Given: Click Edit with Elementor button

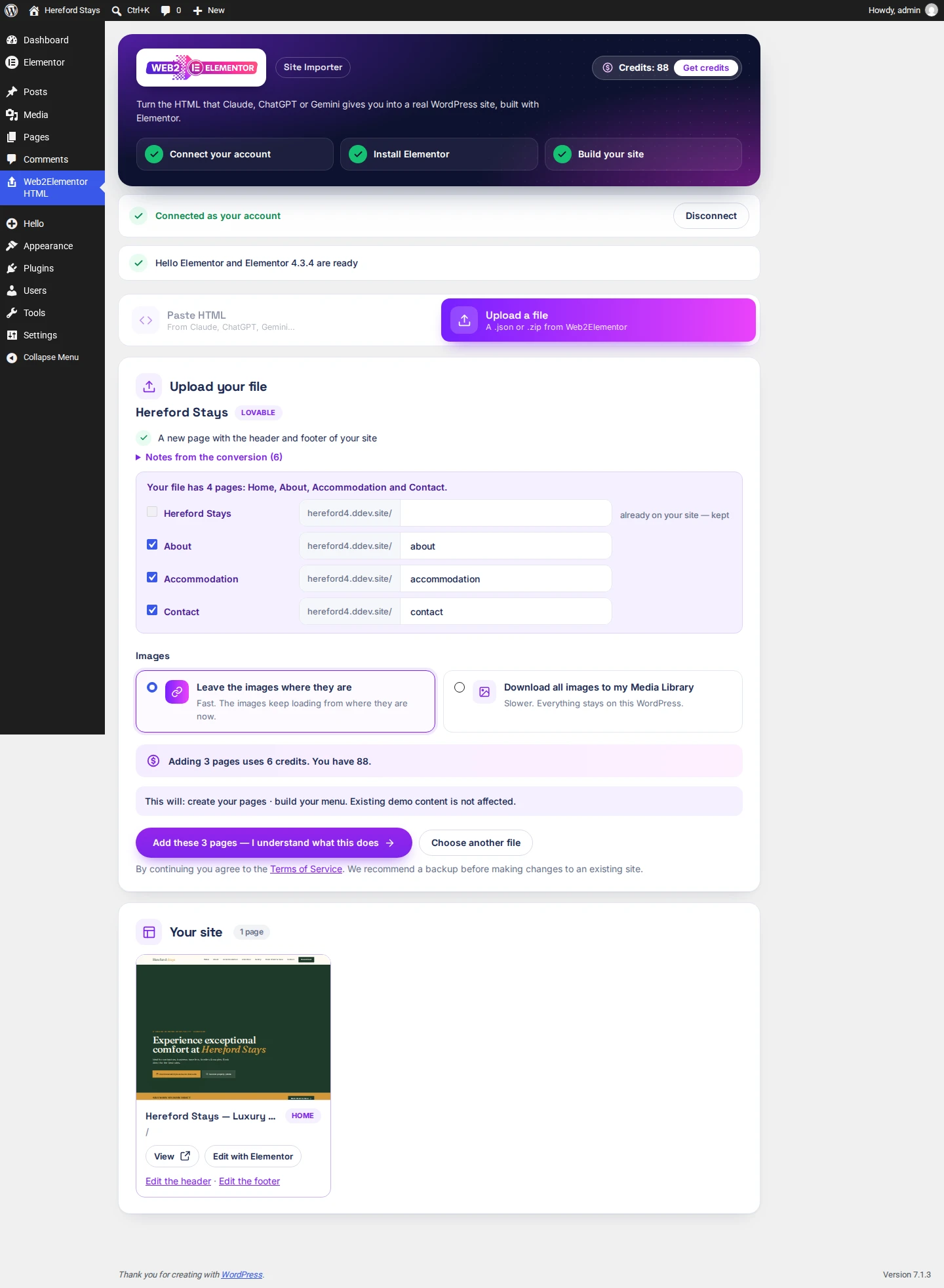Looking at the screenshot, I should (253, 1156).
